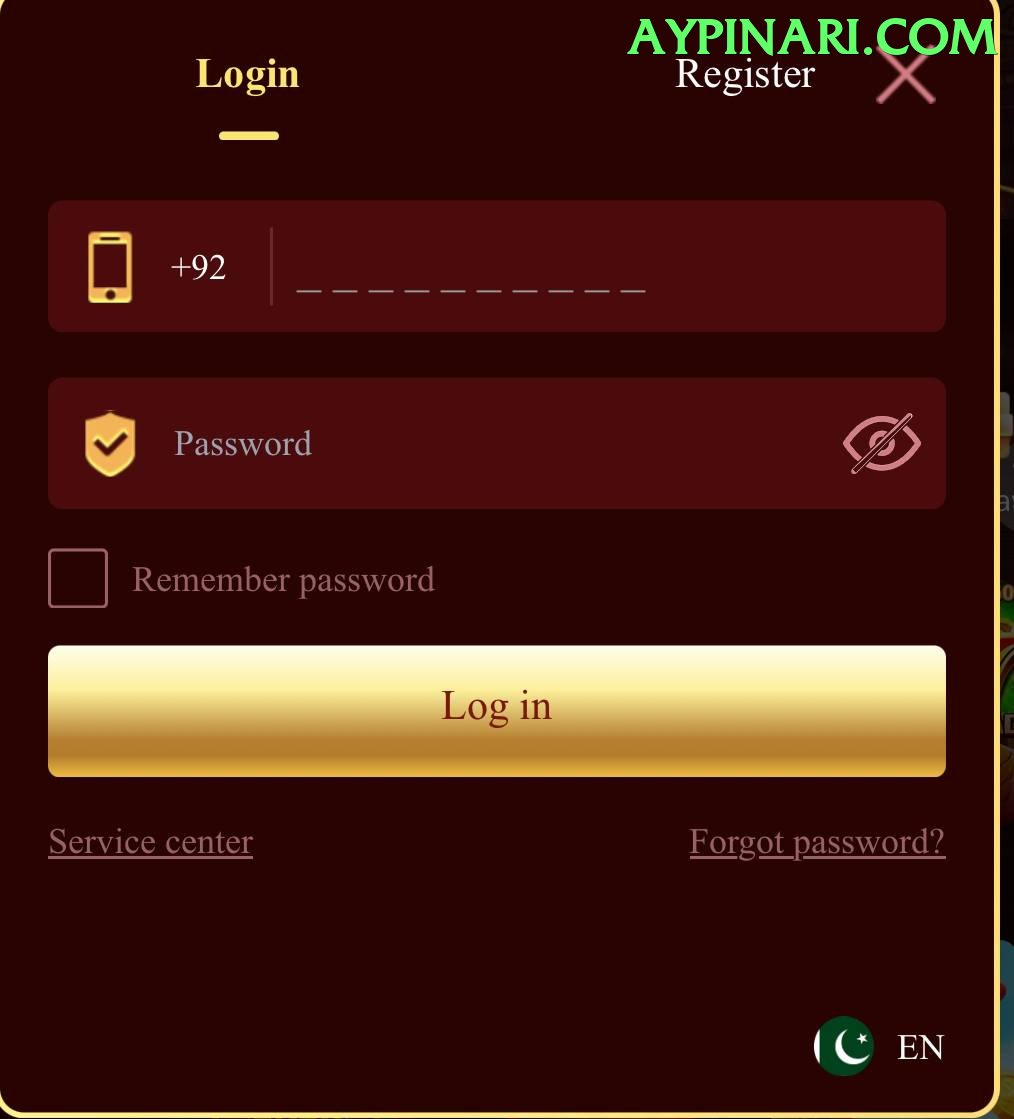
Task: Select the Login tab
Action: tap(248, 75)
